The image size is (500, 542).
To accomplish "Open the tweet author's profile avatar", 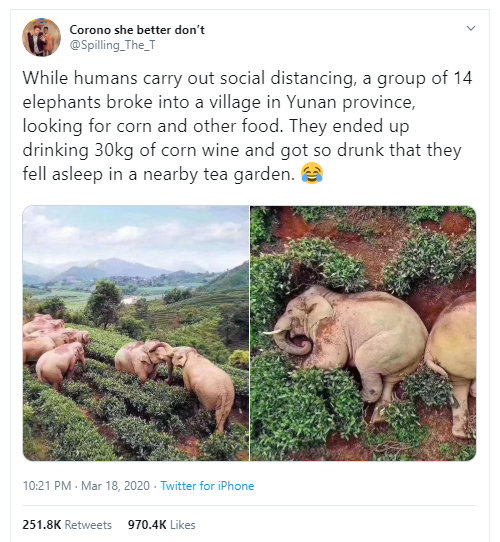I will [41, 37].
